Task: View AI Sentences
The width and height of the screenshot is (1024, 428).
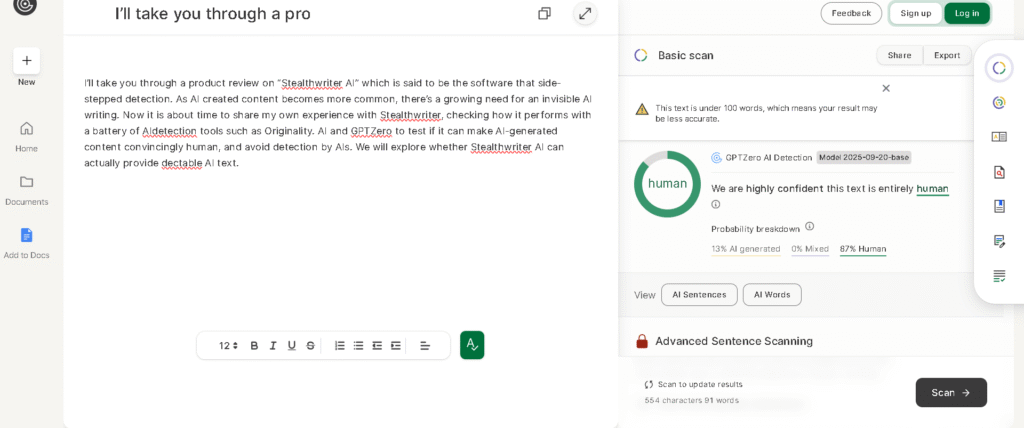Action: click(699, 295)
